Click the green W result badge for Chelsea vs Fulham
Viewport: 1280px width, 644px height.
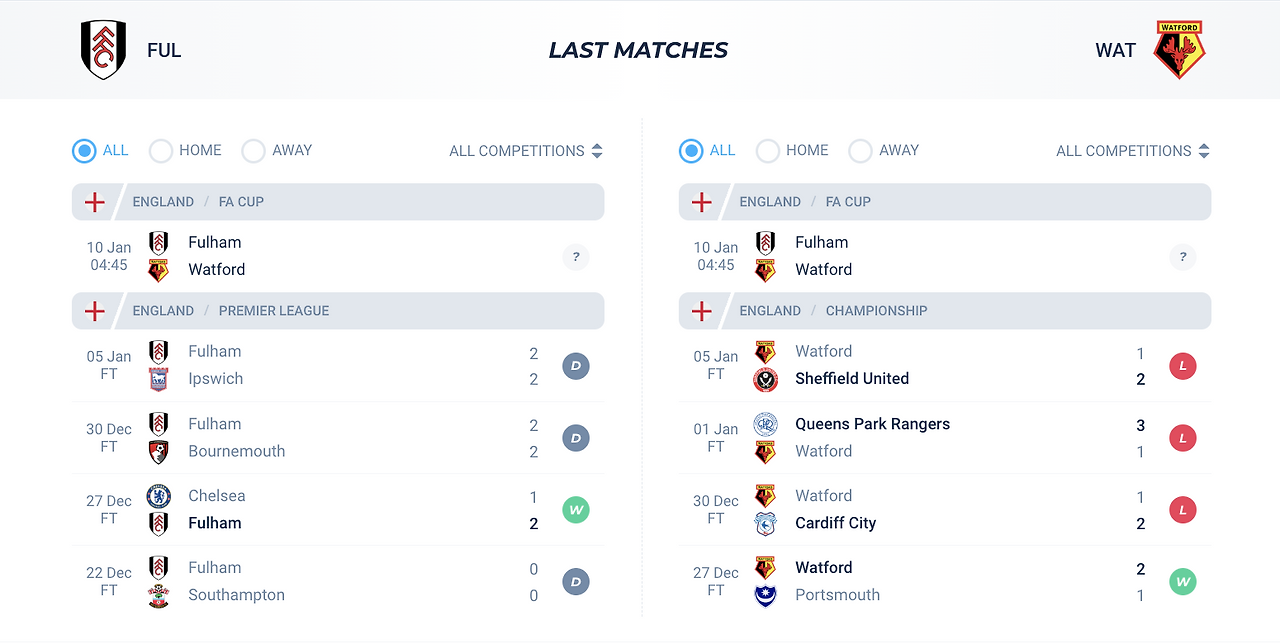click(x=576, y=510)
